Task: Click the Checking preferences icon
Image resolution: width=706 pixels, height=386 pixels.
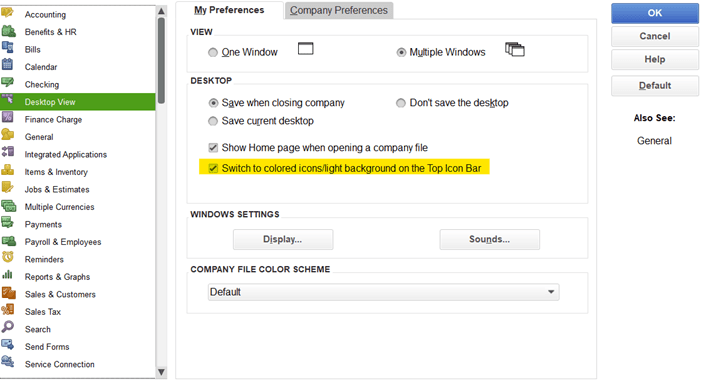Action: 8,82
